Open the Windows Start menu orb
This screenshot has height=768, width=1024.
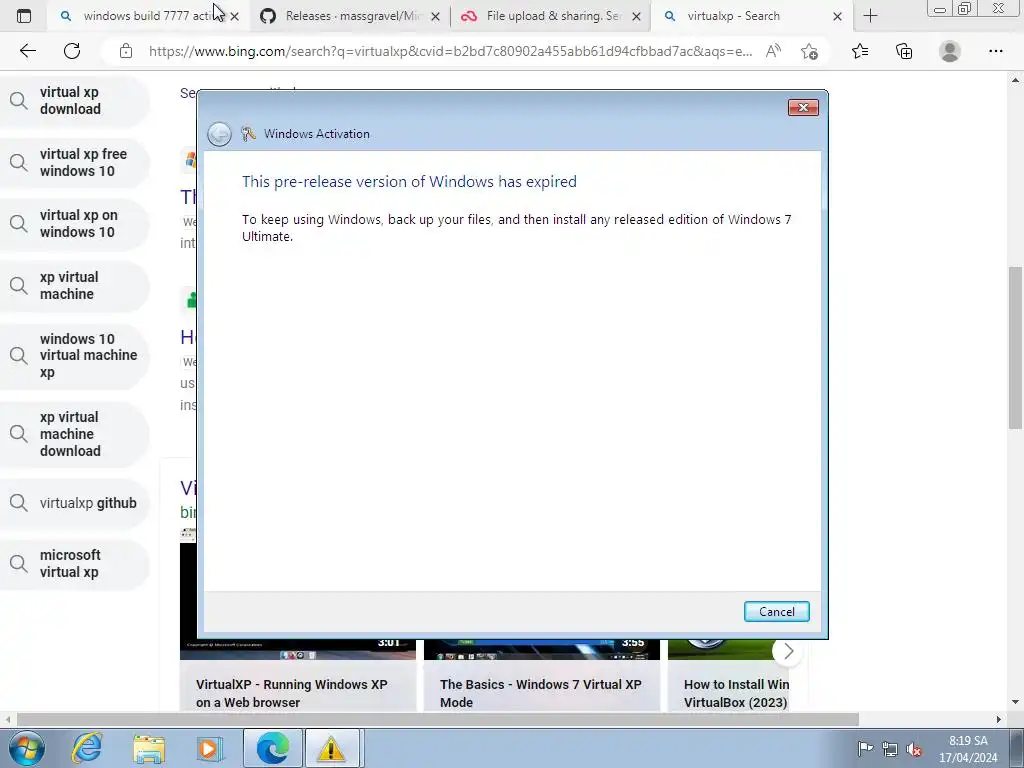click(27, 748)
